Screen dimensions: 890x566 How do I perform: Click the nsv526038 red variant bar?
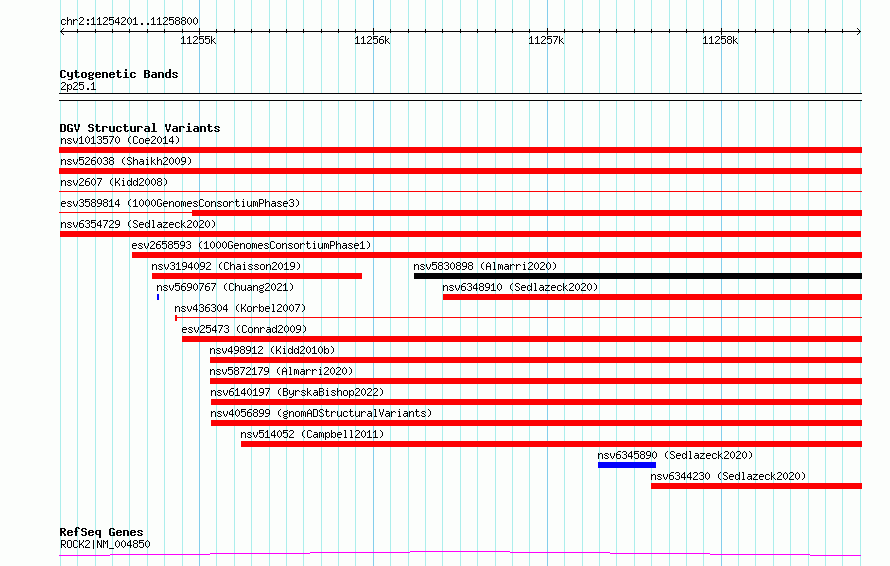point(460,171)
